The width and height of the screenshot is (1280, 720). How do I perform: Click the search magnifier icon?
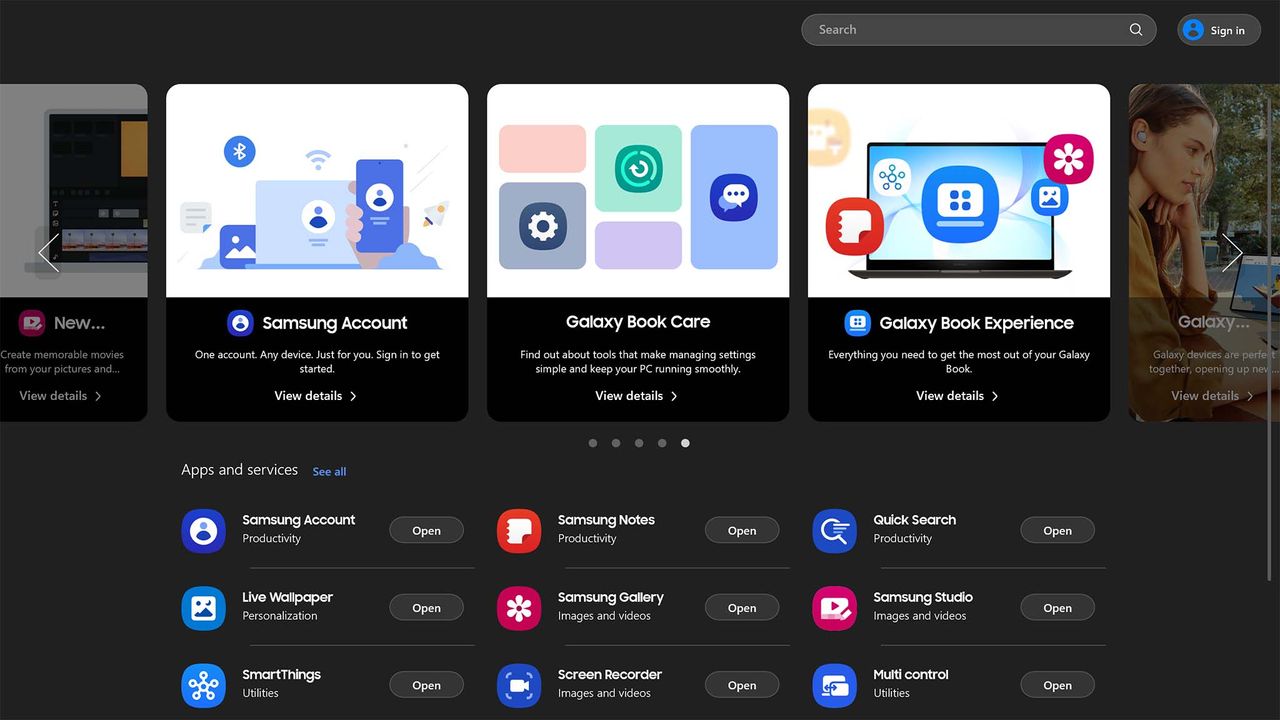[x=1136, y=30]
